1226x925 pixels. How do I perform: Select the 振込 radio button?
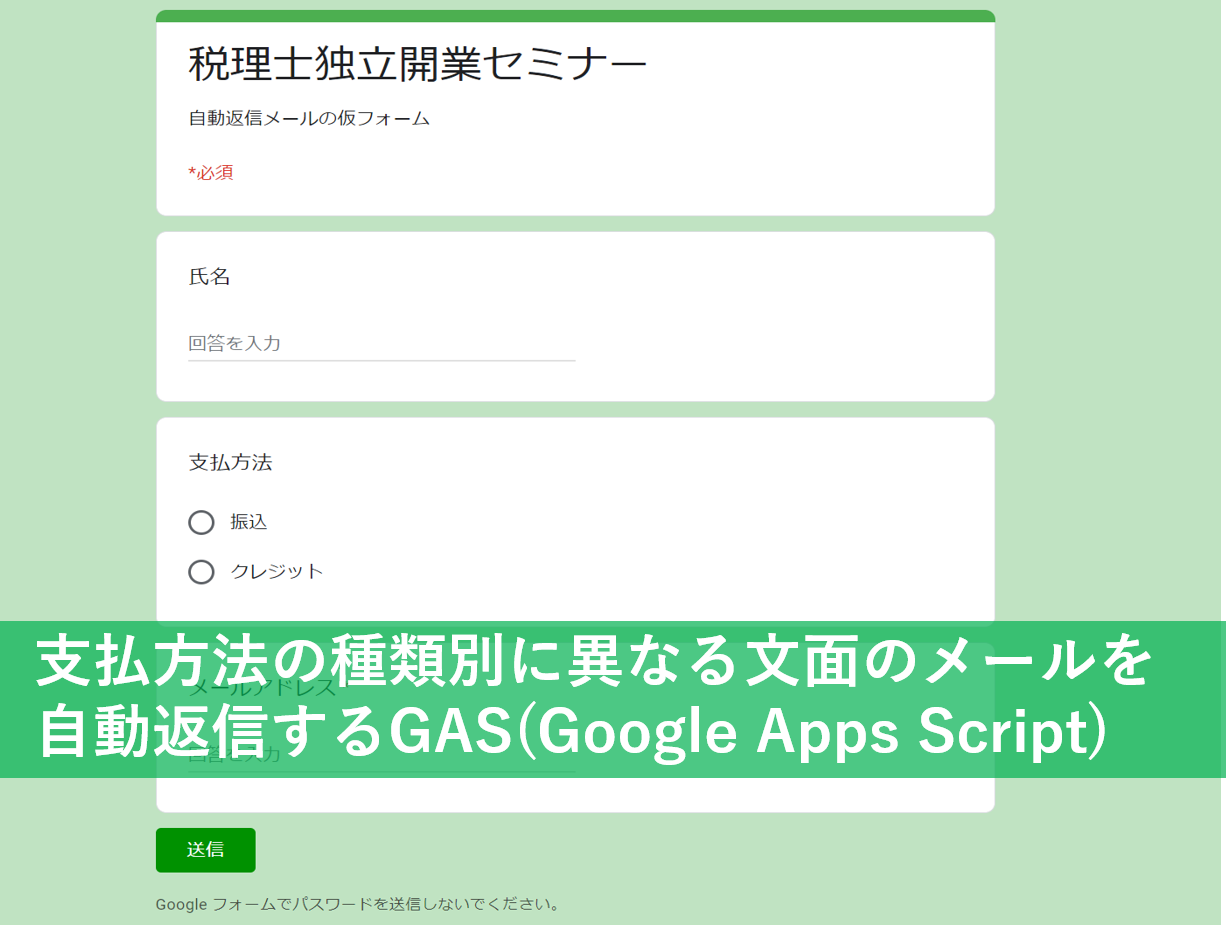click(x=201, y=523)
